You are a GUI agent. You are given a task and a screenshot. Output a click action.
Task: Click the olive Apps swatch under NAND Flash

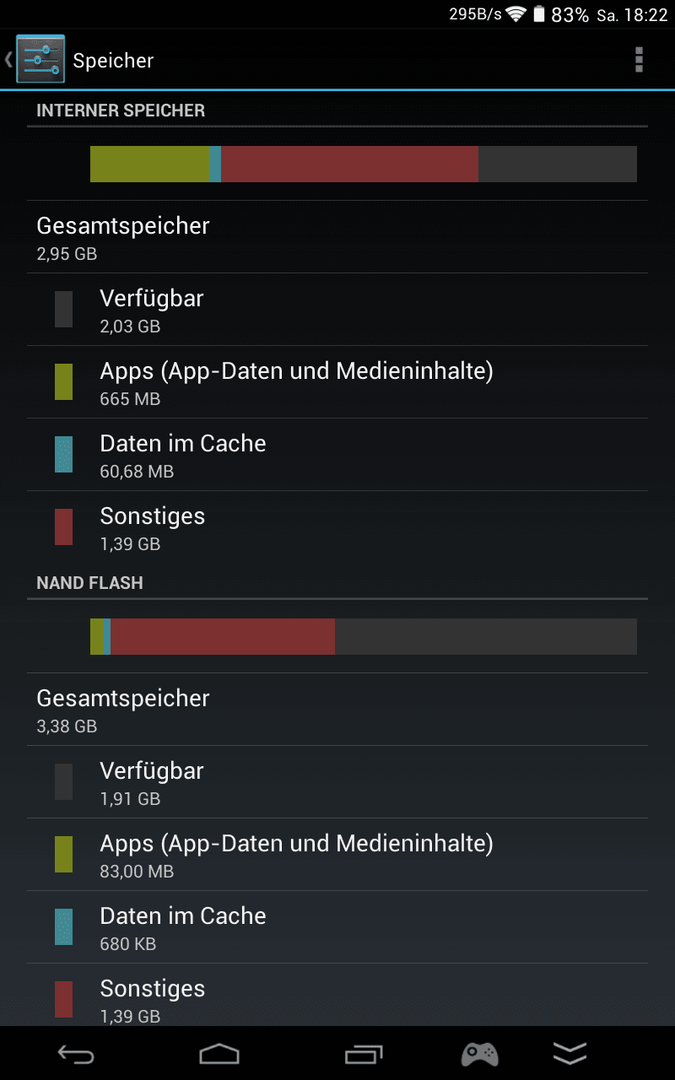click(x=63, y=854)
